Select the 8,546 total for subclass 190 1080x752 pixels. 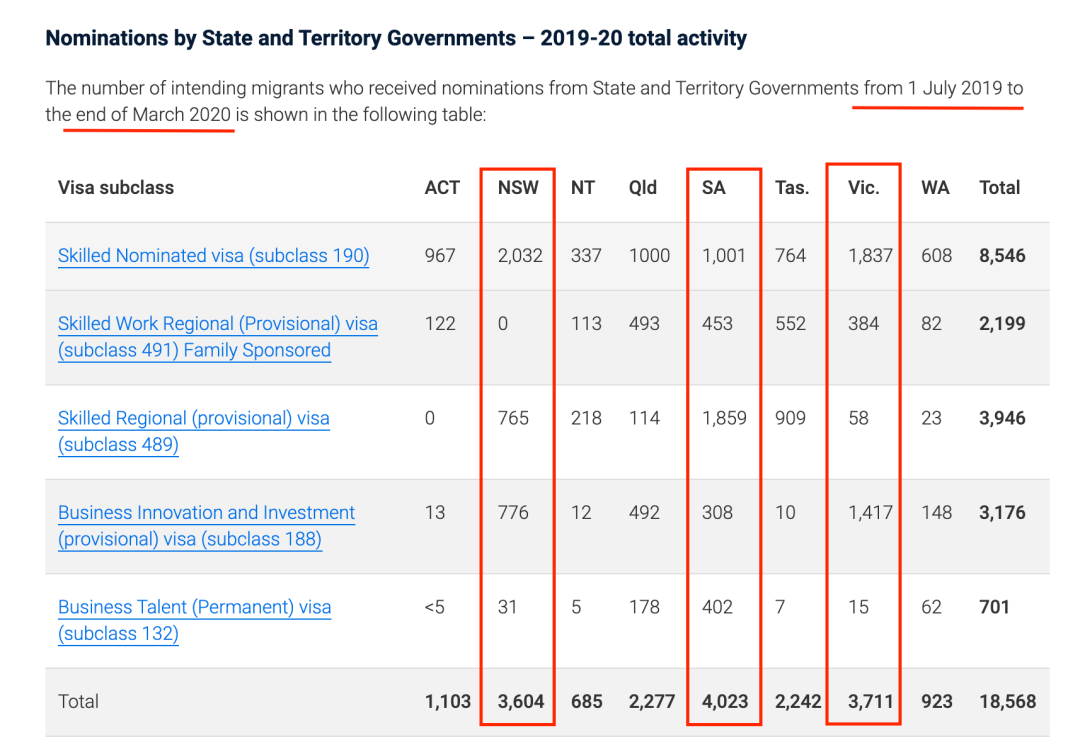pos(1002,255)
